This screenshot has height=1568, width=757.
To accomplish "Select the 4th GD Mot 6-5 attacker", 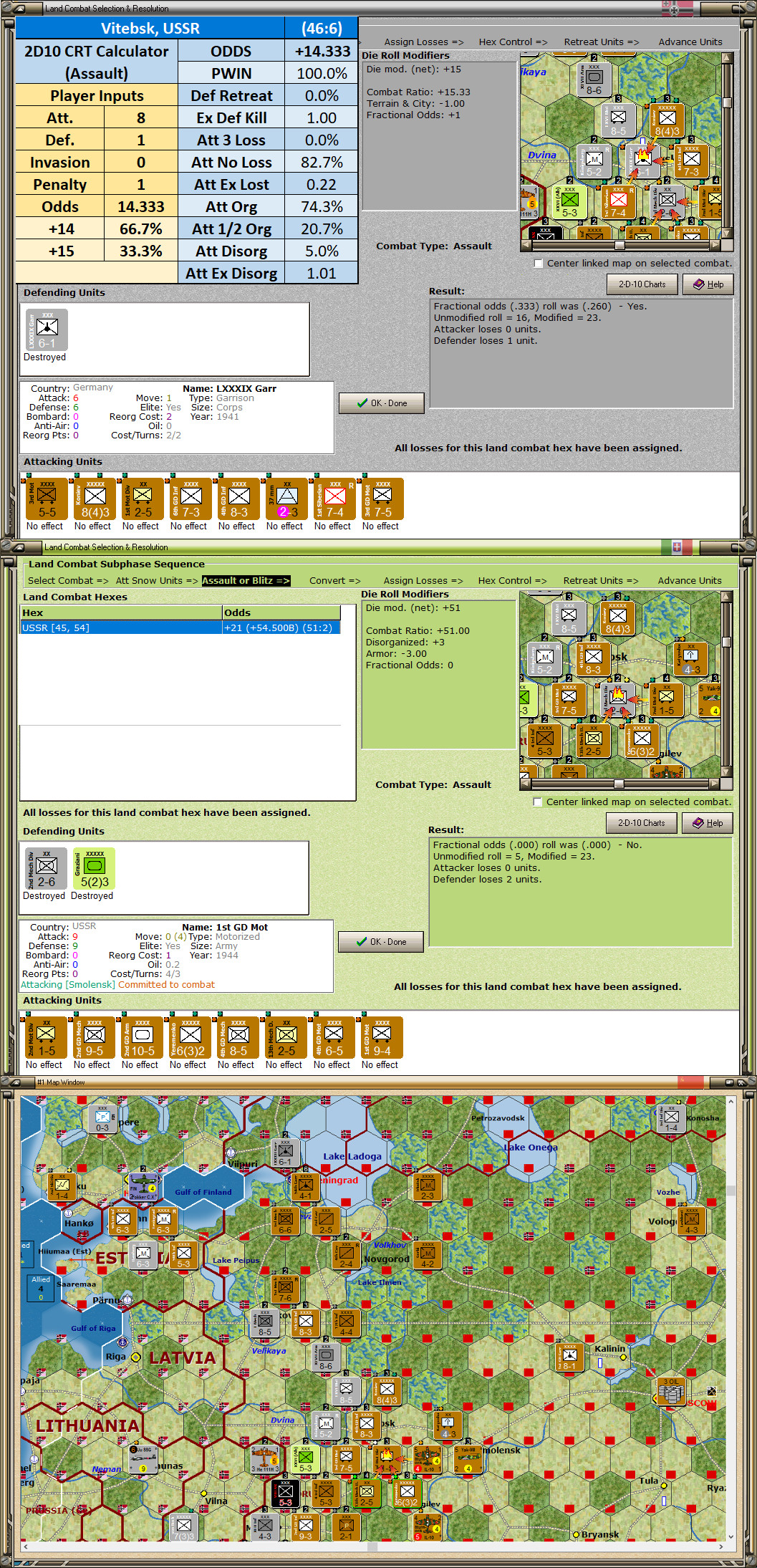I will [x=332, y=1037].
